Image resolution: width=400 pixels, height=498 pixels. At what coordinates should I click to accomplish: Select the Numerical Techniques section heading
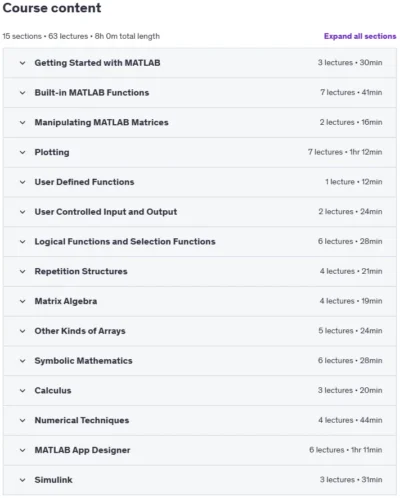click(x=82, y=420)
